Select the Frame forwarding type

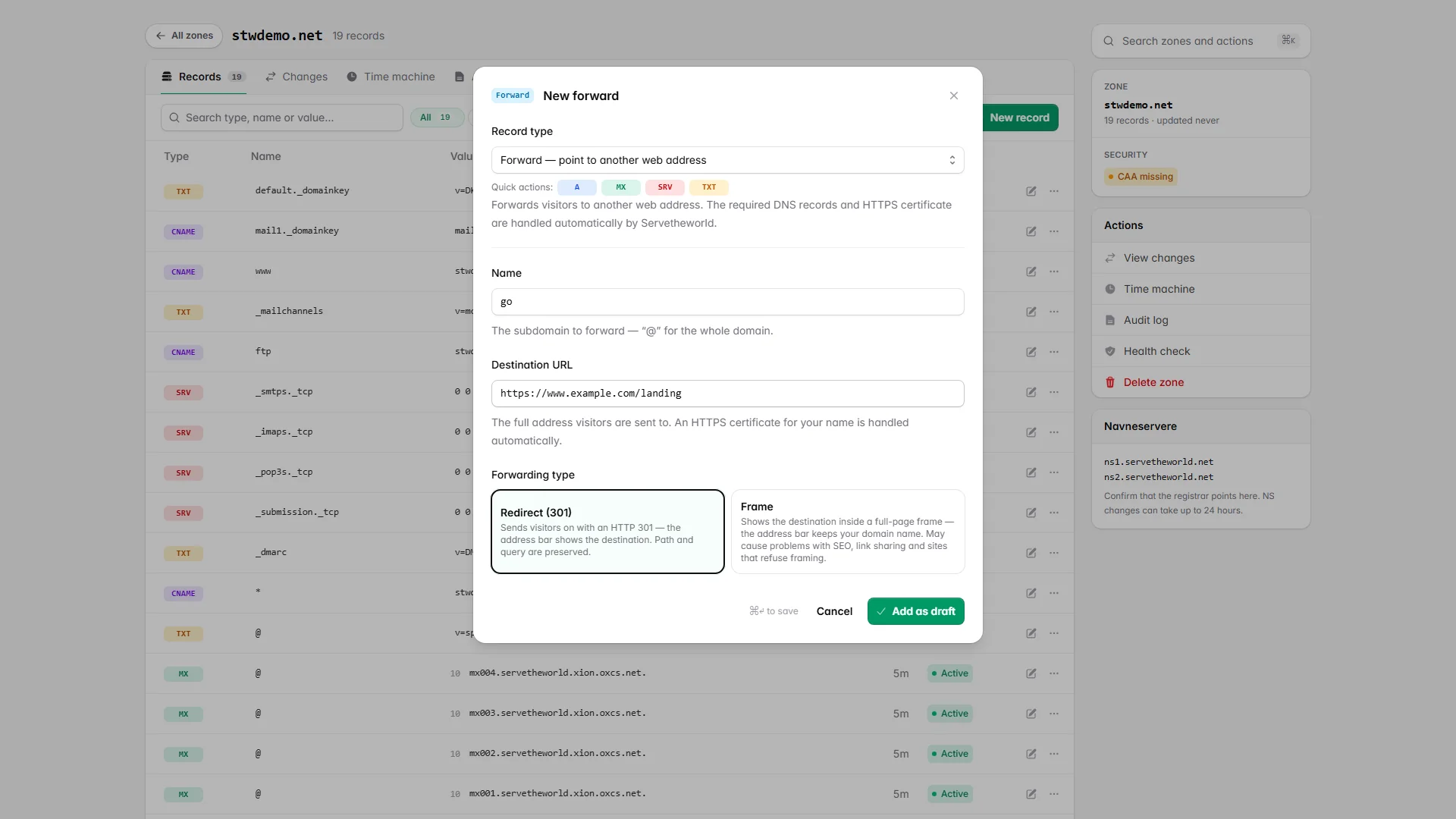click(848, 532)
